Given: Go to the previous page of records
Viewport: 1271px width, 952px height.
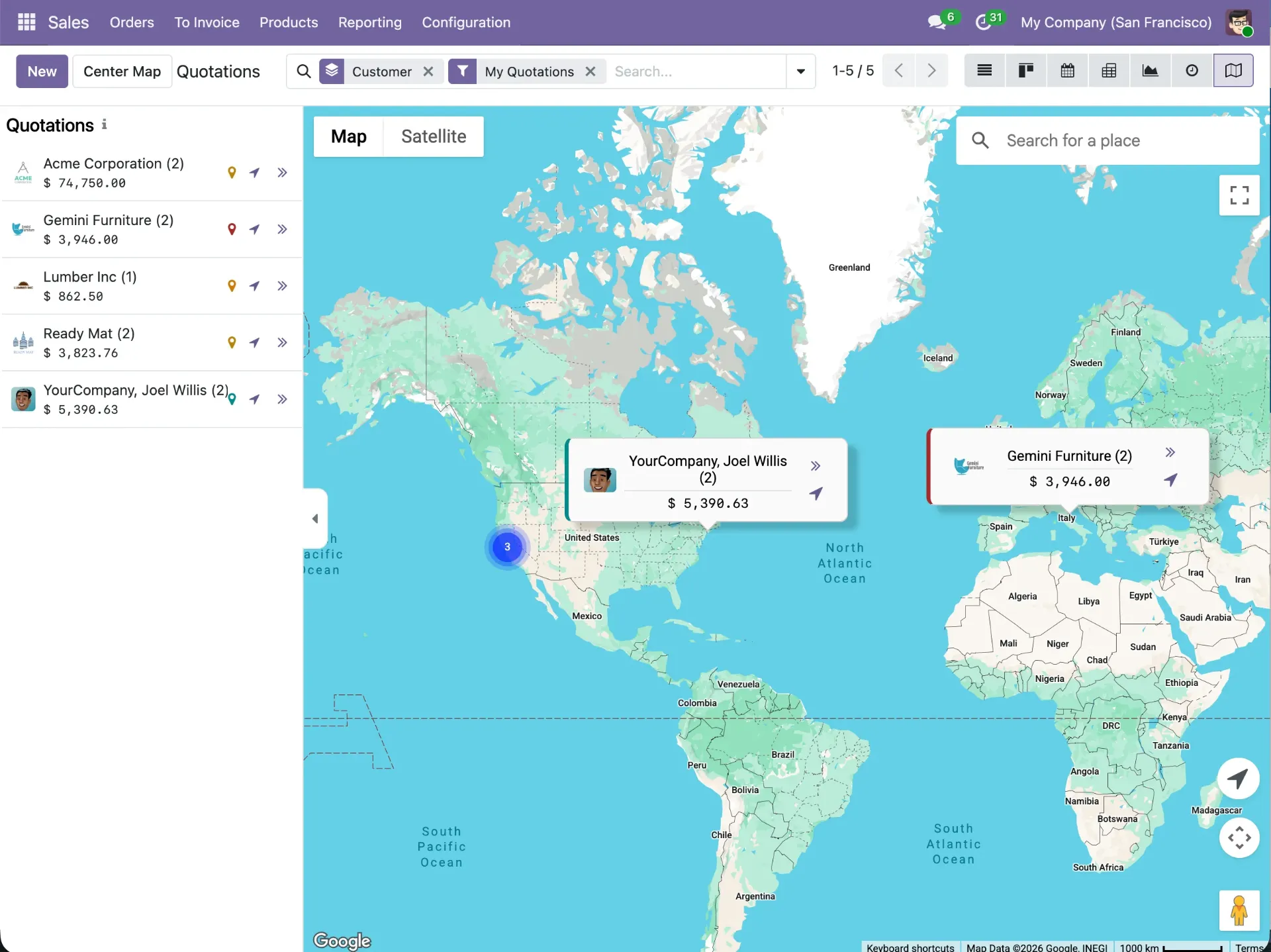Looking at the screenshot, I should point(898,70).
